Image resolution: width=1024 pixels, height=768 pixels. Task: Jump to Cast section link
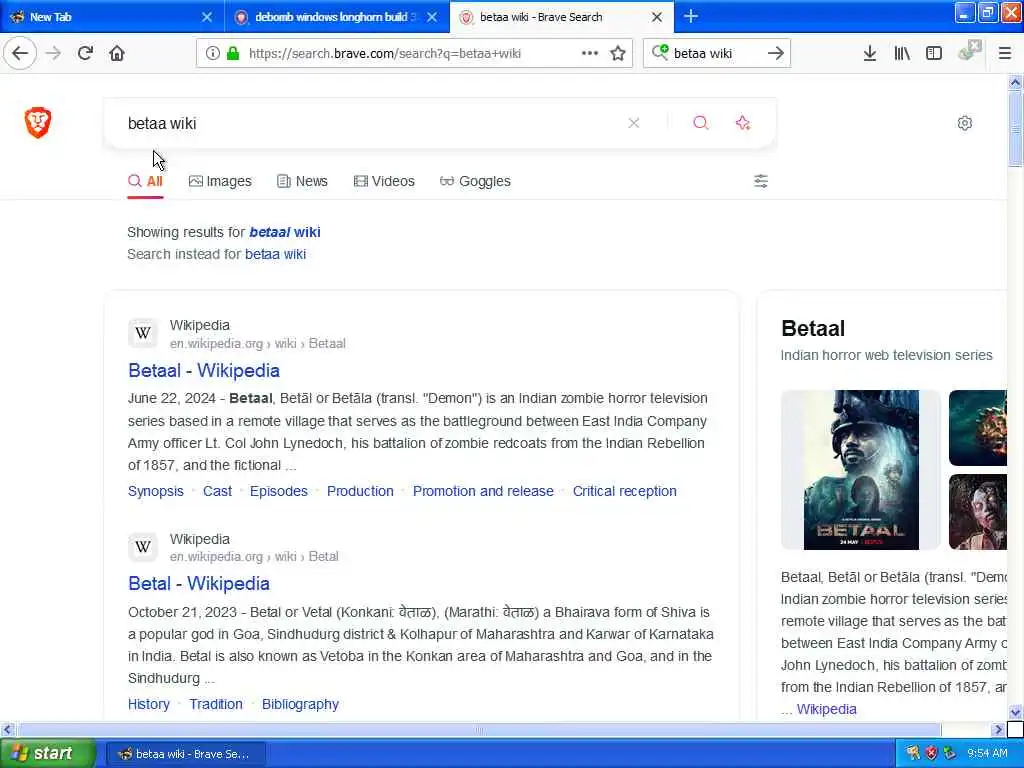[x=217, y=491]
